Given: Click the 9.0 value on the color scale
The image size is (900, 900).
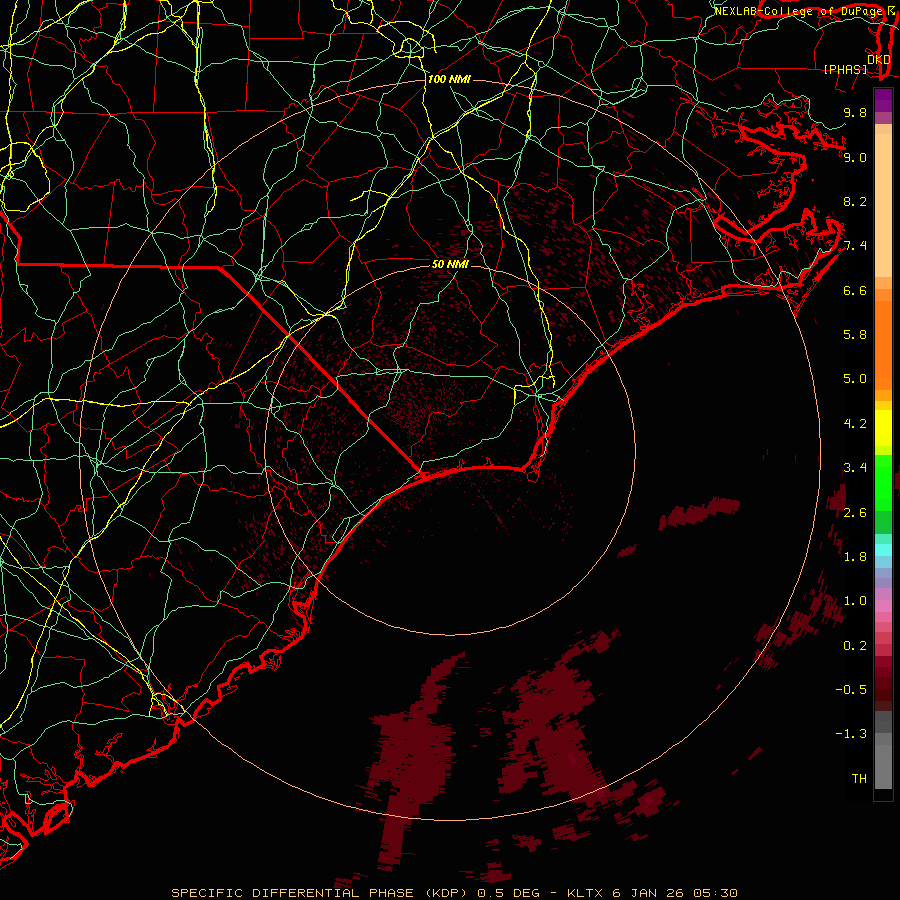Looking at the screenshot, I should [855, 157].
